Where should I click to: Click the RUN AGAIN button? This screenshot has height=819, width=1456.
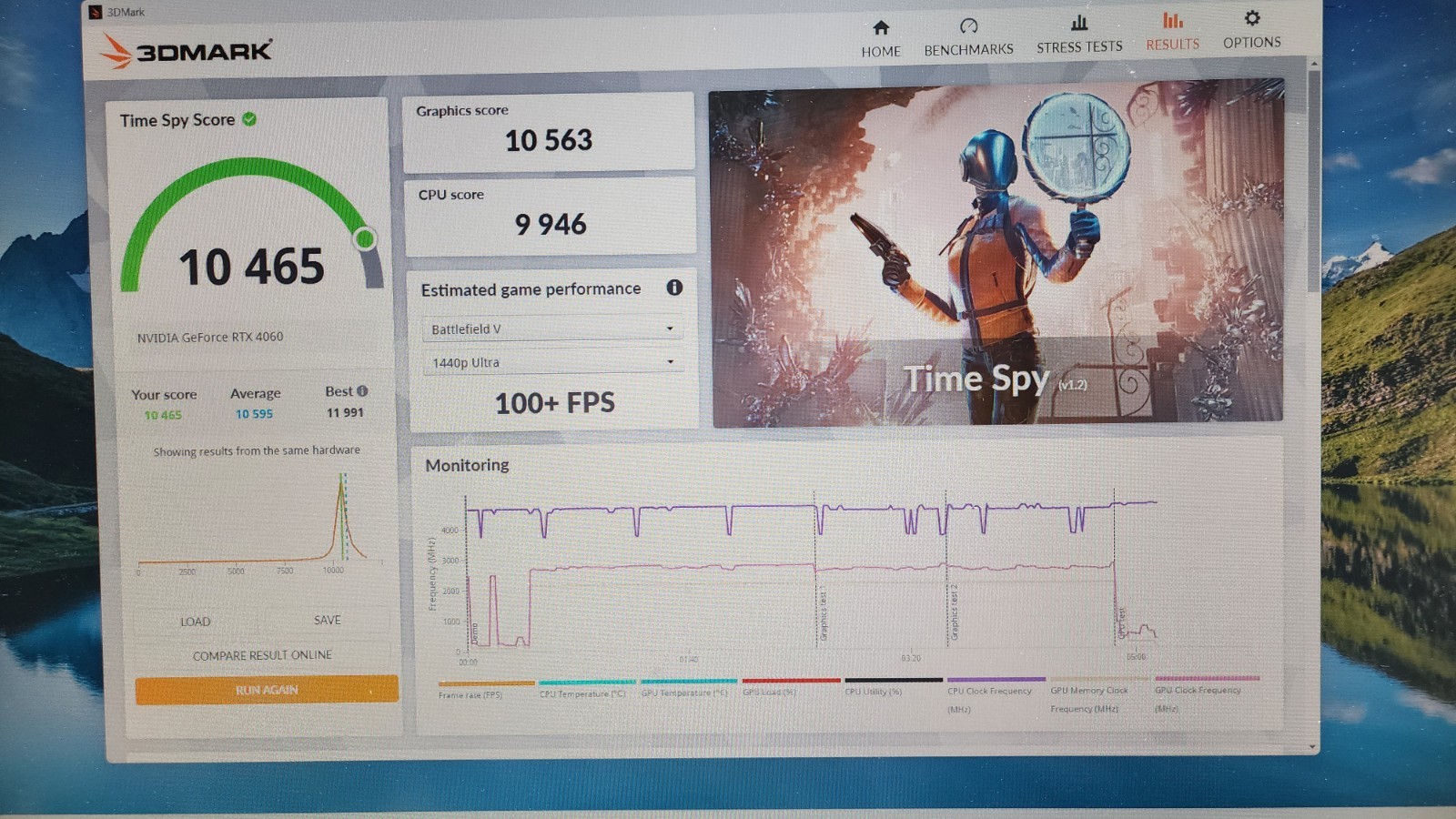[x=267, y=690]
